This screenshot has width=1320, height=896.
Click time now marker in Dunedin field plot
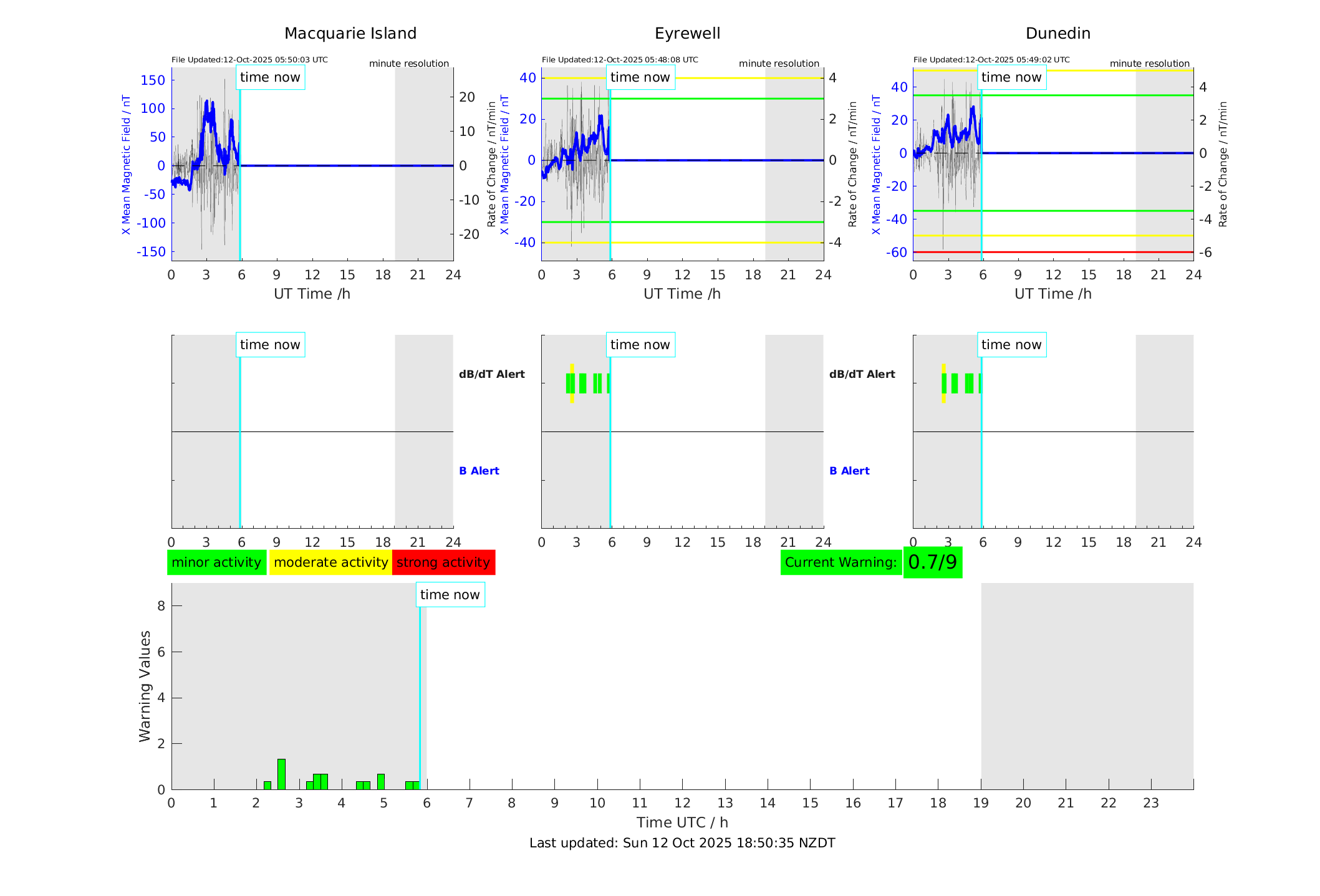pos(1011,77)
